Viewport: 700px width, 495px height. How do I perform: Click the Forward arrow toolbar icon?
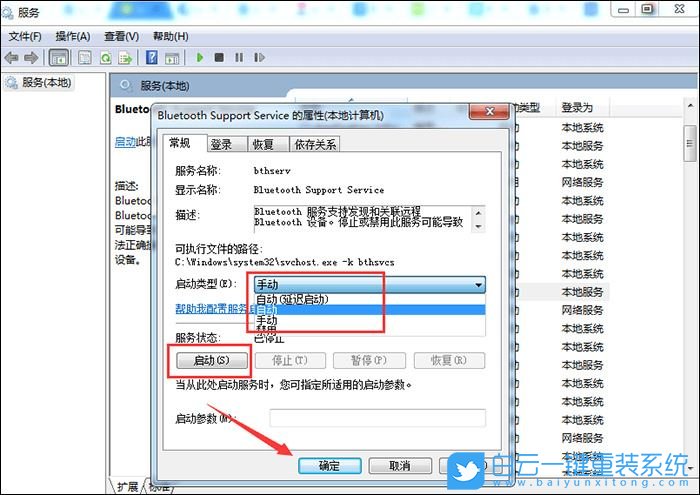point(31,58)
